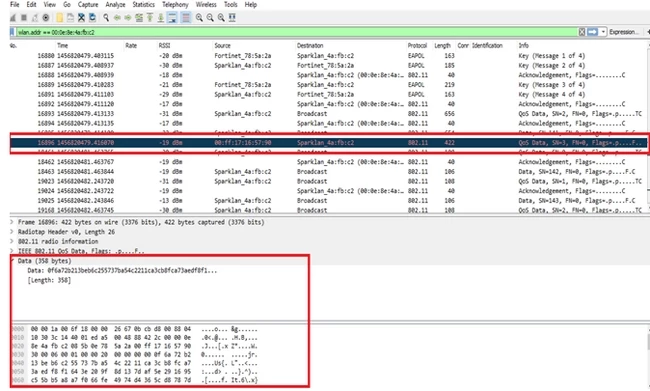Screen dimensions: 650x391
Task: Select packet 16886 Key Message 1 of 4
Action: pyautogui.click(x=327, y=56)
